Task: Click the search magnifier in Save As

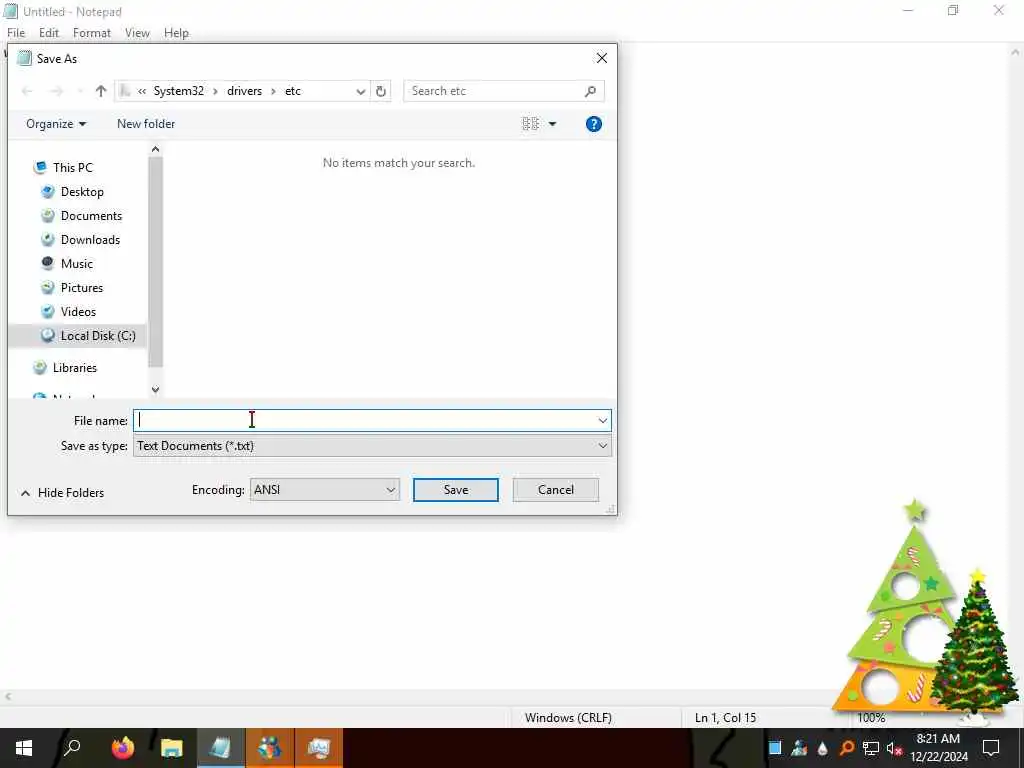Action: point(590,91)
